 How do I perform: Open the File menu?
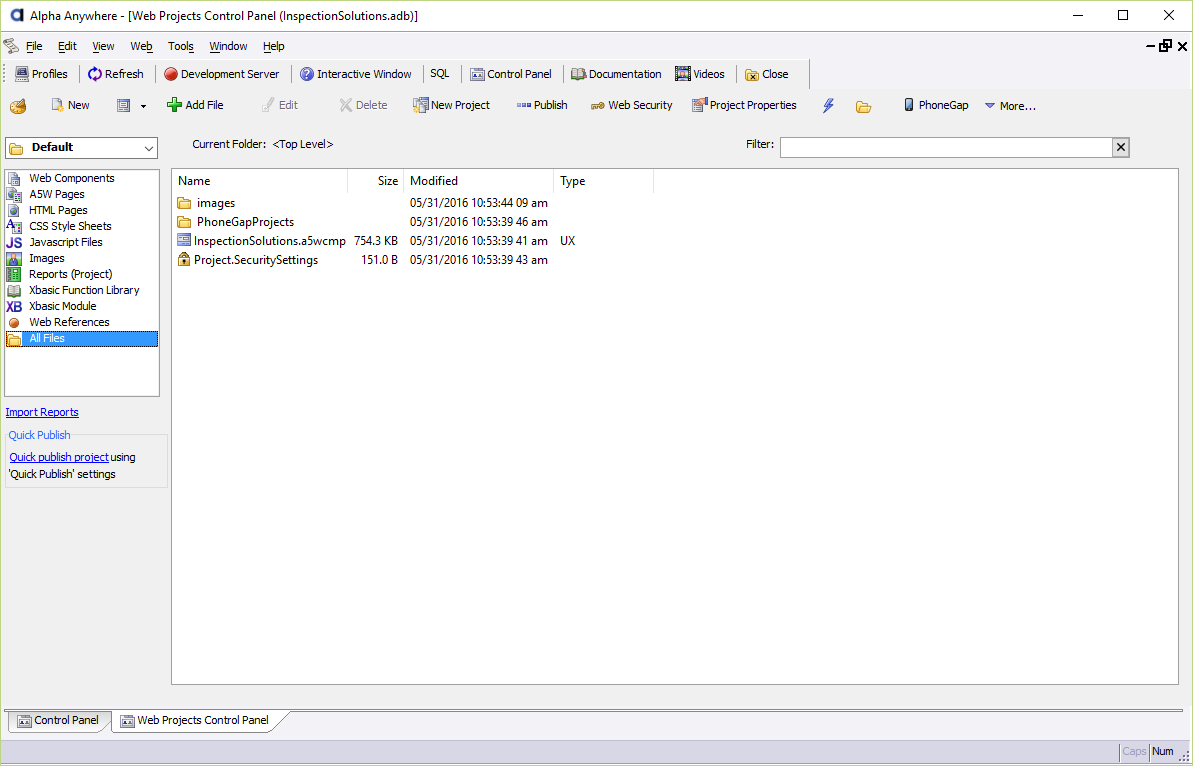point(34,46)
